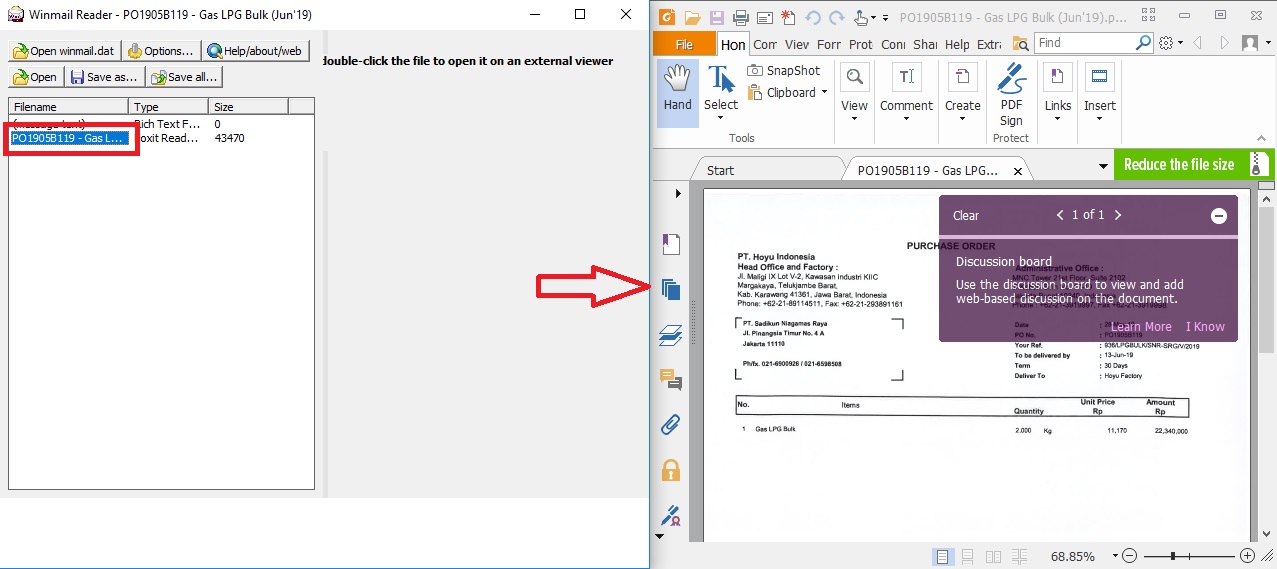Viewport: 1277px width, 569px height.
Task: Open the page thumbnails panel
Action: [x=671, y=290]
